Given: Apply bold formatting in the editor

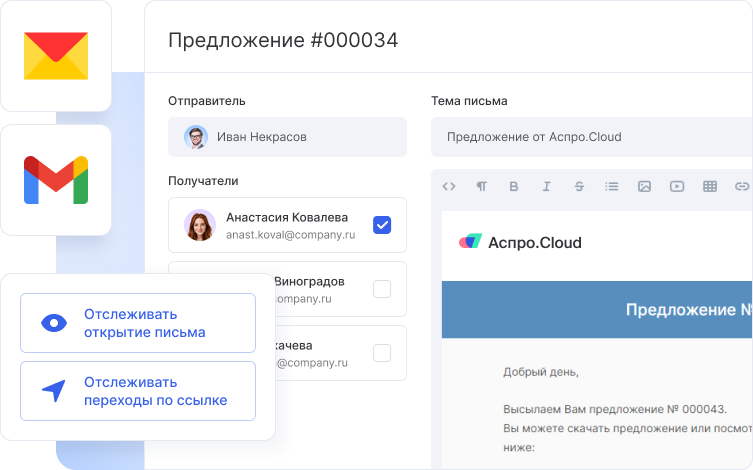Looking at the screenshot, I should pyautogui.click(x=514, y=186).
